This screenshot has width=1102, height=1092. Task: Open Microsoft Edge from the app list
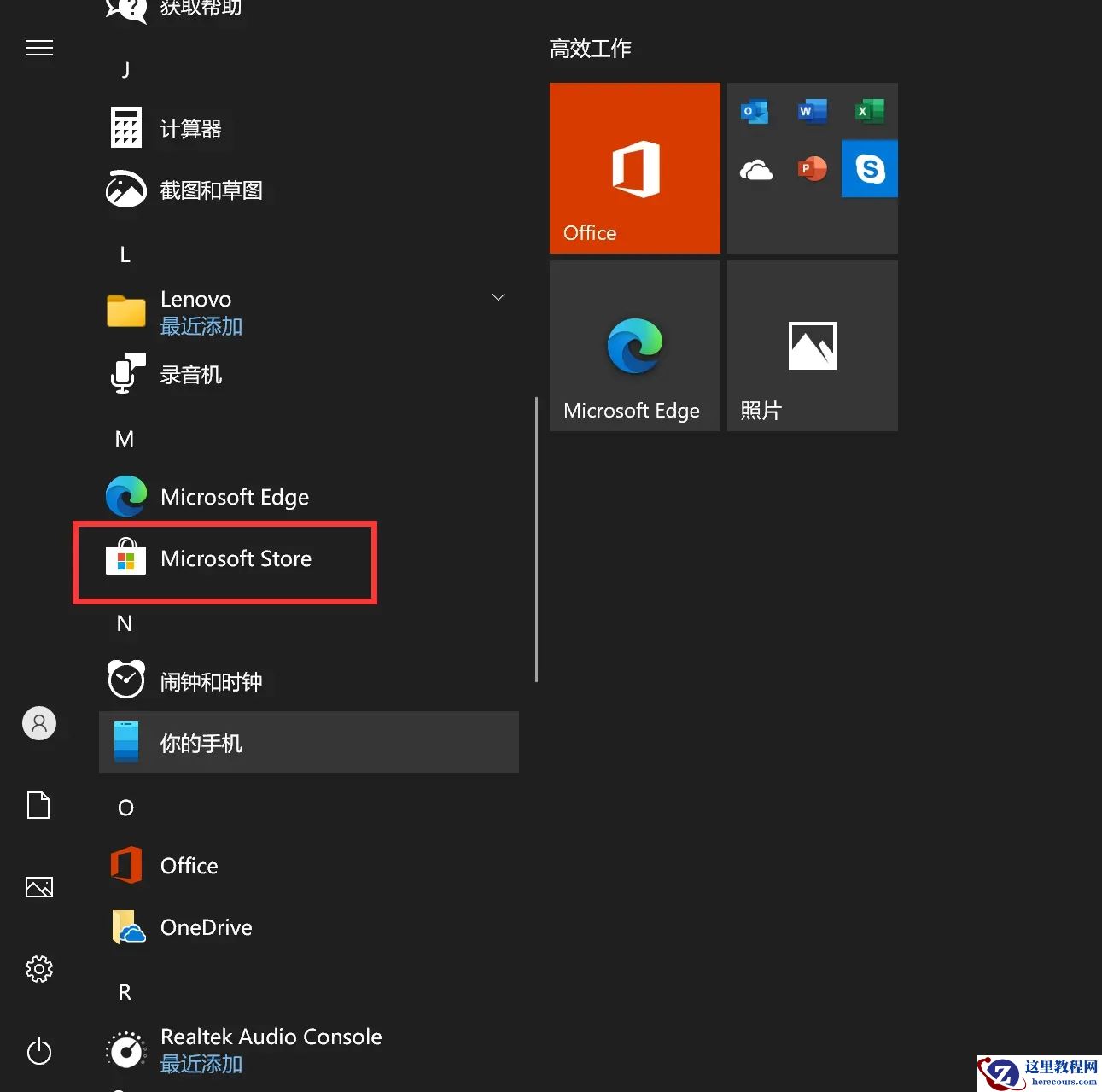234,496
